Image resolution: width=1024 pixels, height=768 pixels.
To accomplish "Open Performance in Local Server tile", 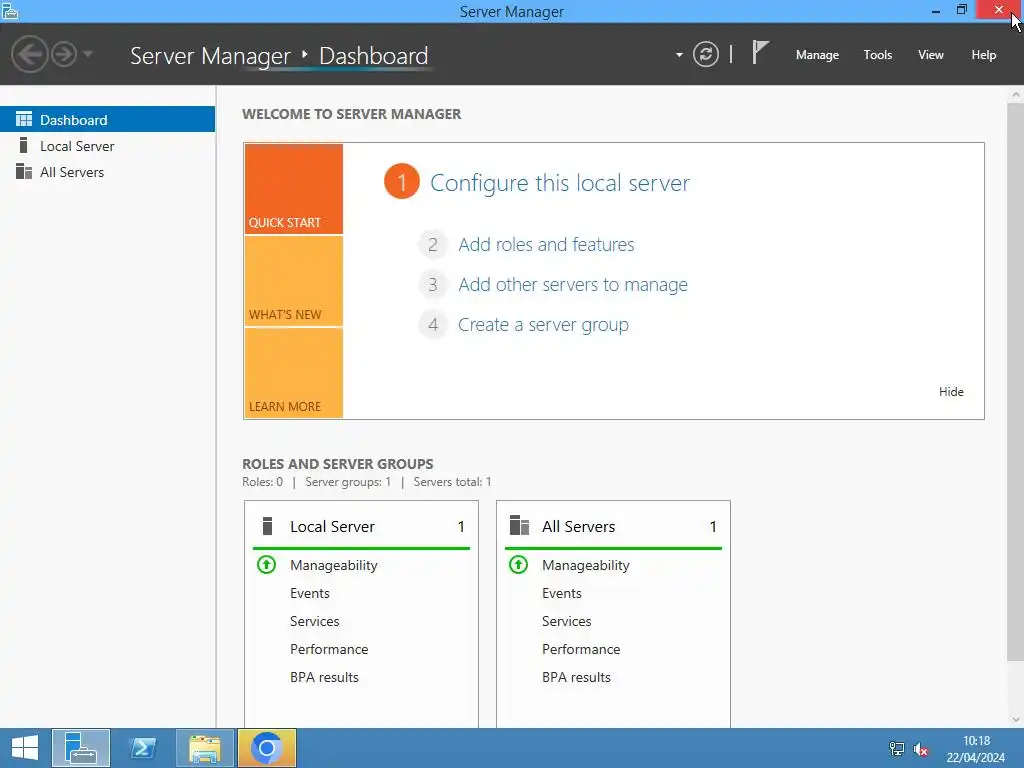I will (x=329, y=649).
